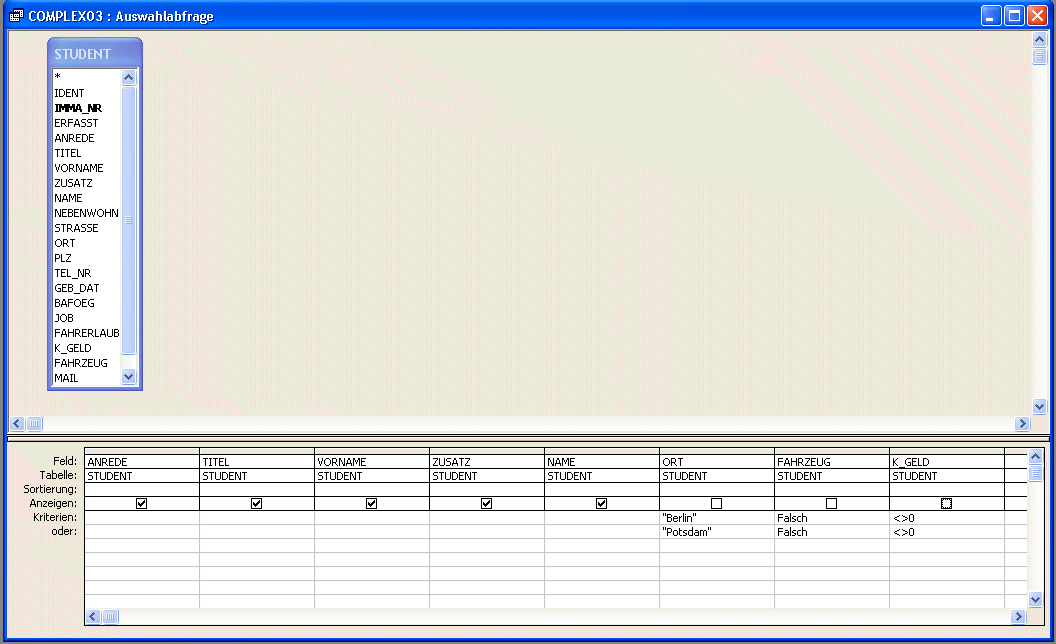Image resolution: width=1056 pixels, height=644 pixels.
Task: Click the Feld cell containing K_GELD
Action: pos(947,461)
